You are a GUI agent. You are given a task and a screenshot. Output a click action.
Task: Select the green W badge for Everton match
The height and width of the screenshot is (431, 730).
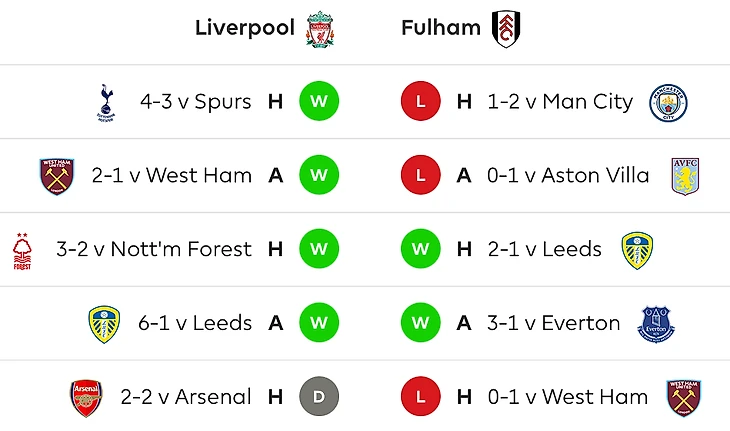click(420, 324)
